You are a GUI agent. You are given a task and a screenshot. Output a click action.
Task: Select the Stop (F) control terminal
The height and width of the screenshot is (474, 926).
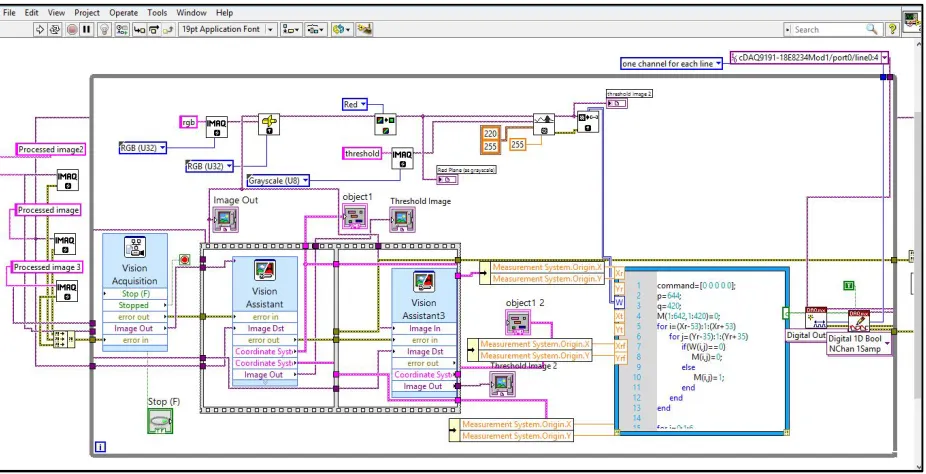(160, 420)
